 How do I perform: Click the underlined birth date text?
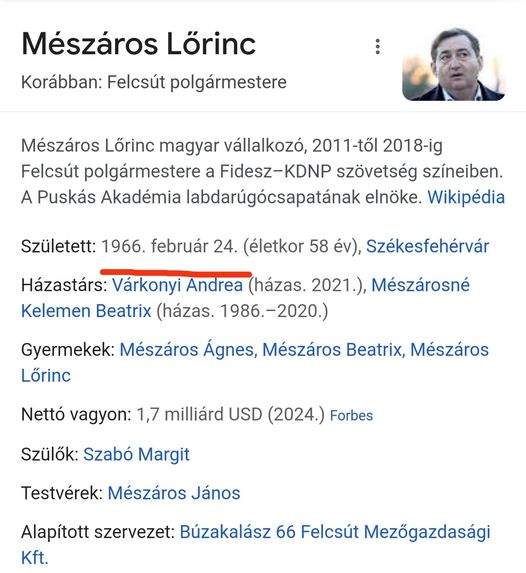[169, 246]
